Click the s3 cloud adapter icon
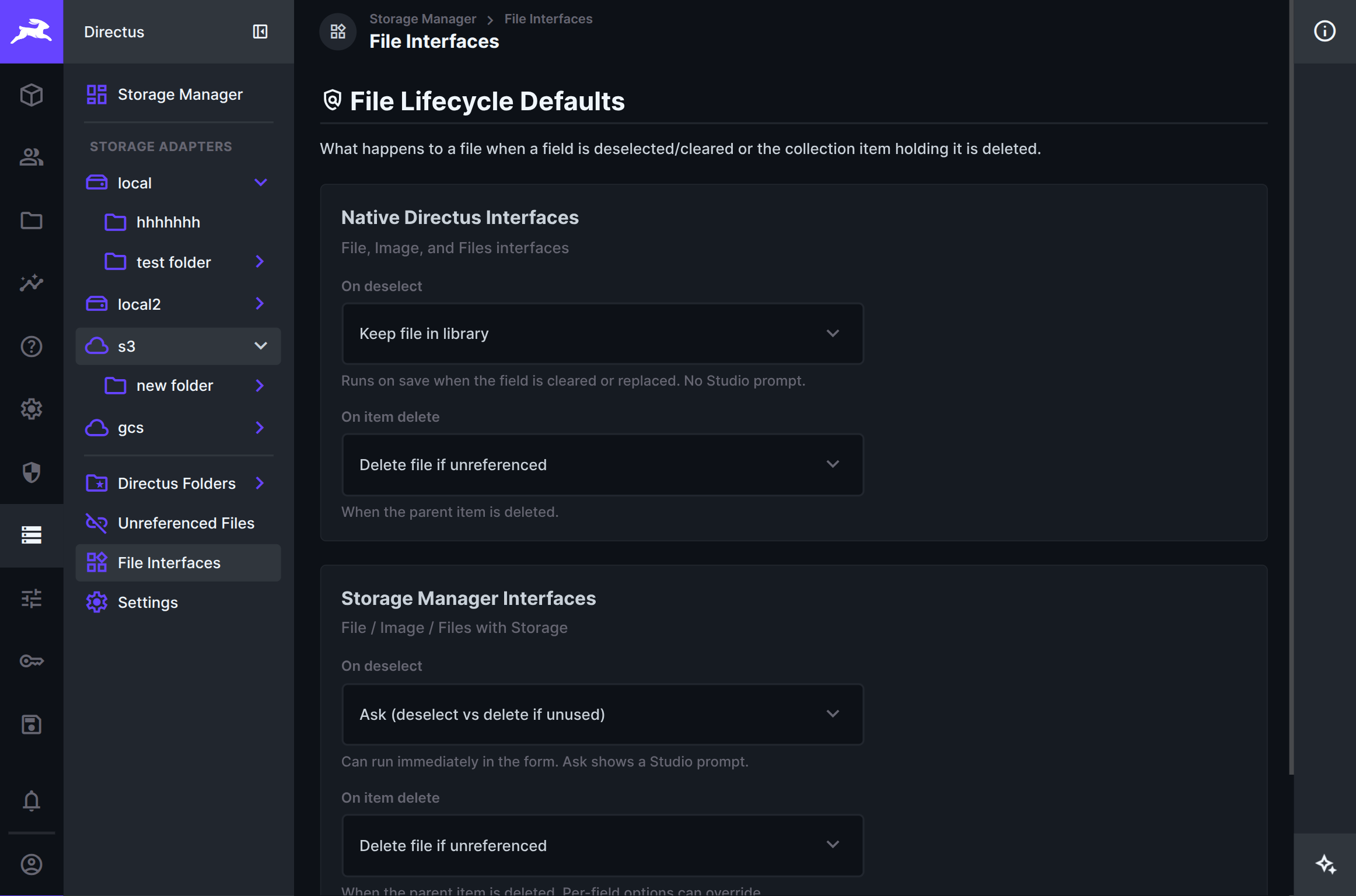The width and height of the screenshot is (1356, 896). tap(97, 346)
